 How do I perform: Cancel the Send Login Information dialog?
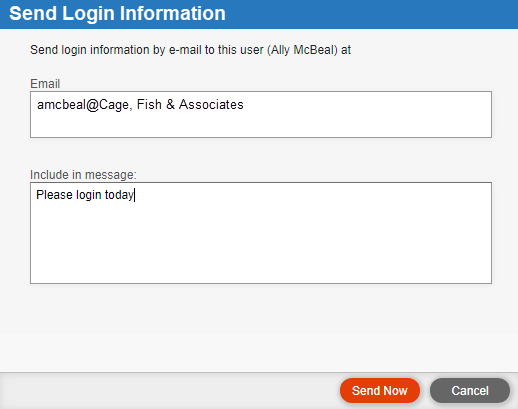pos(470,390)
